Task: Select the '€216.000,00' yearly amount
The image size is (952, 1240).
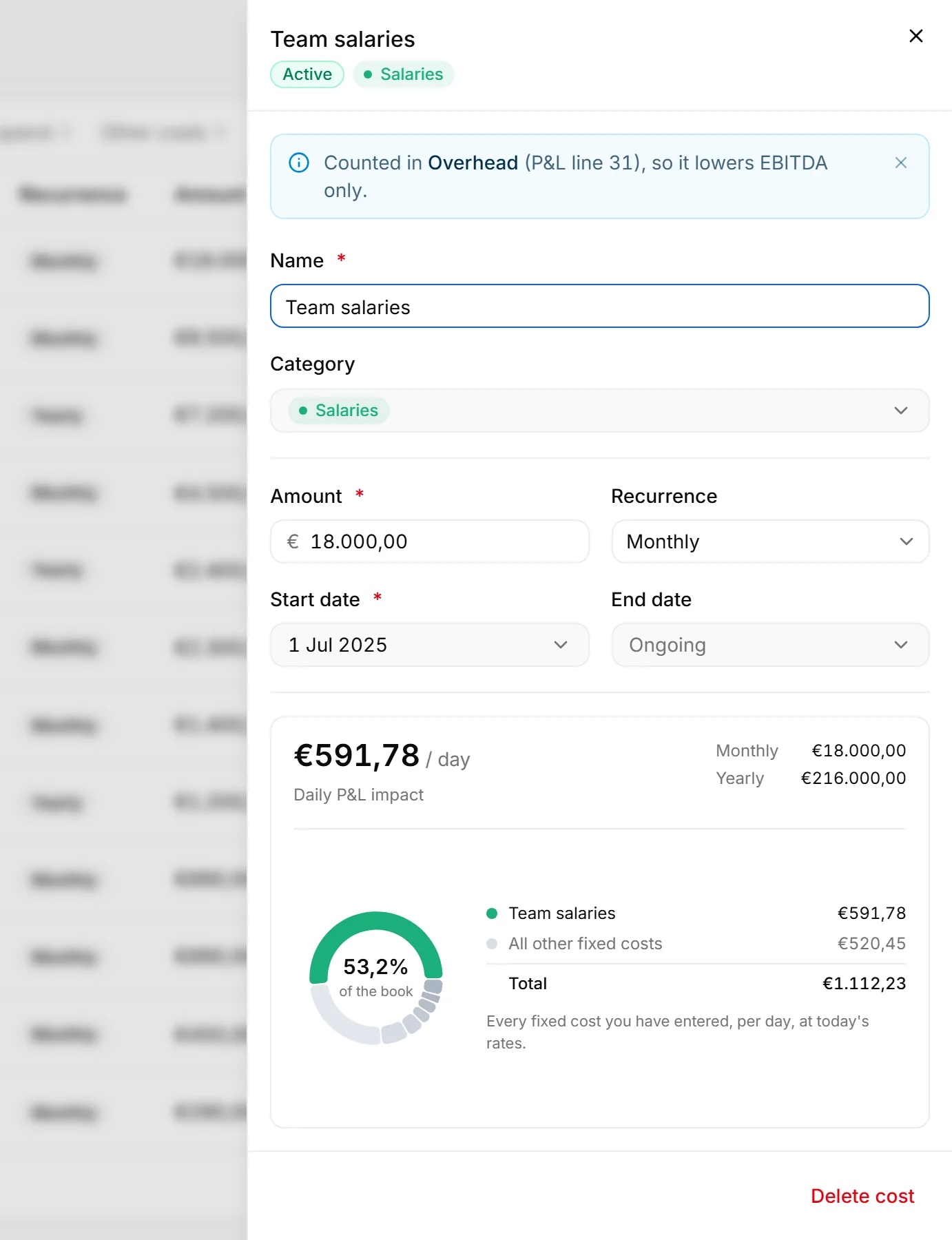Action: (853, 778)
